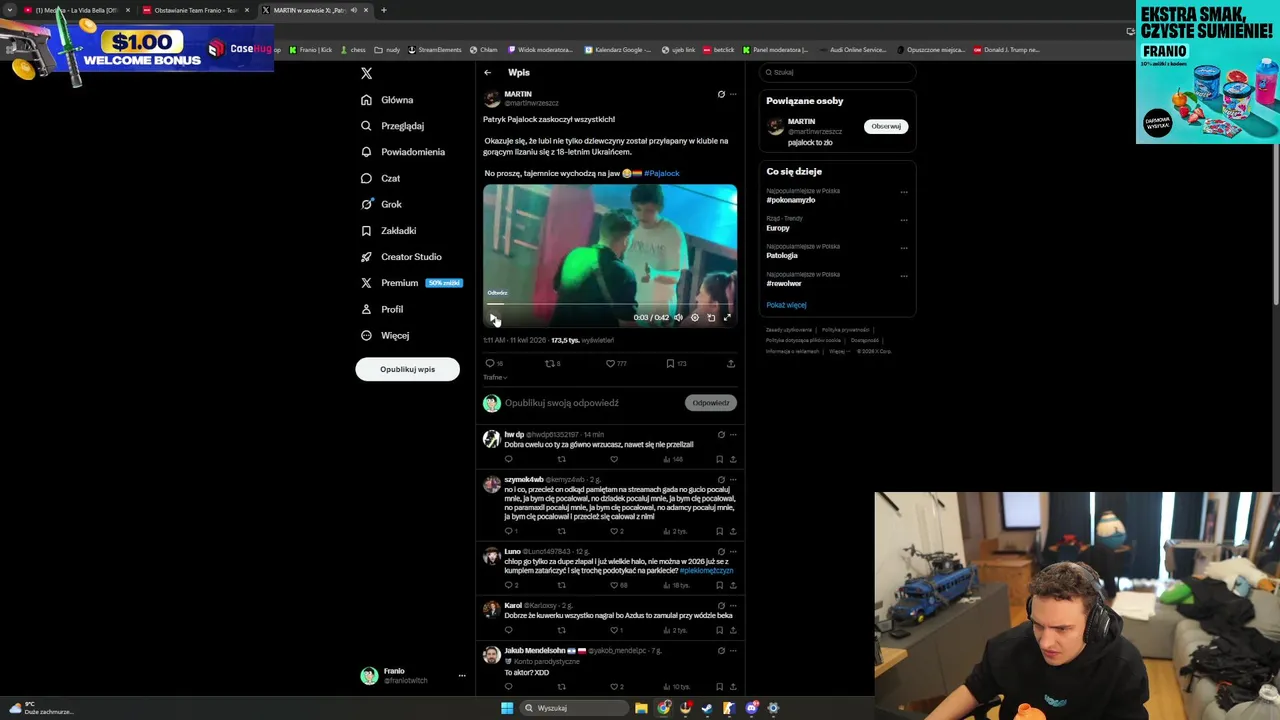Click the X search field Szukaj

tap(837, 72)
